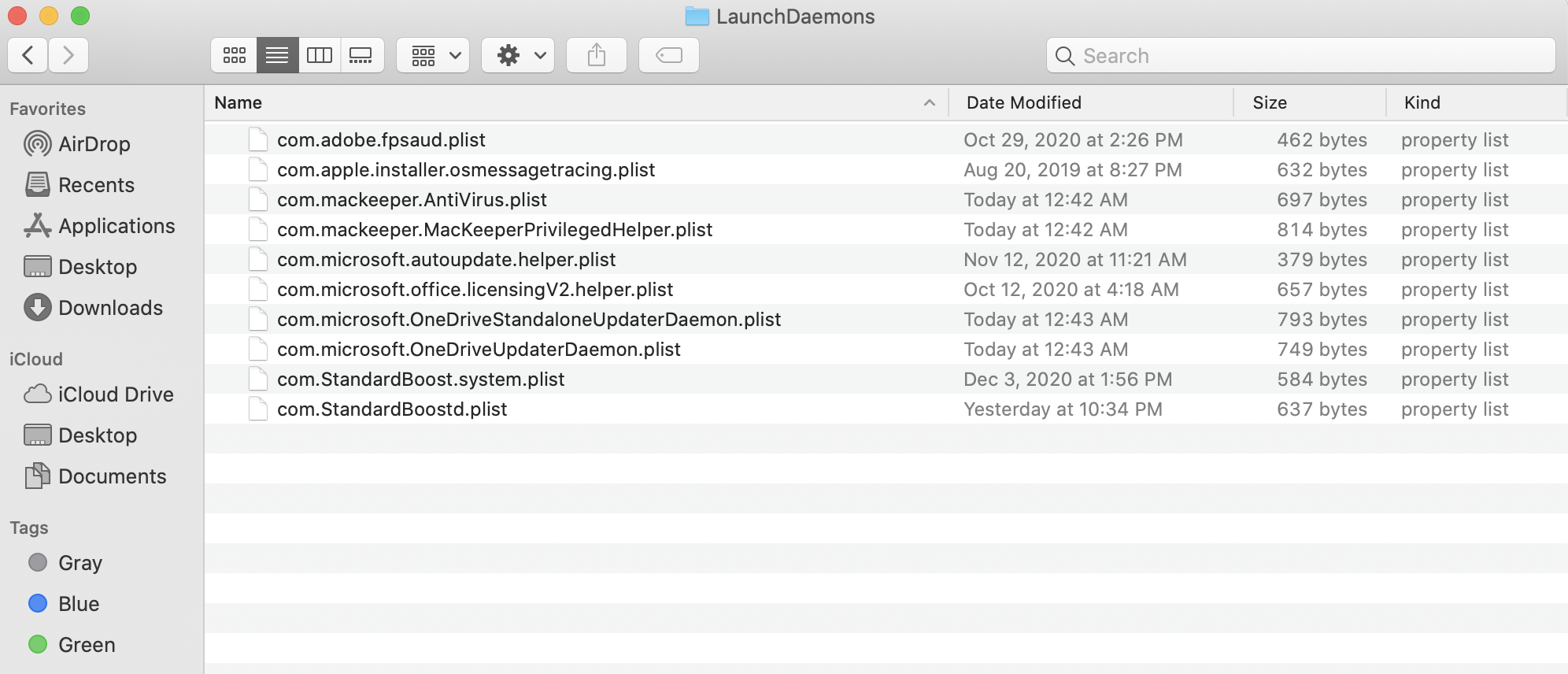Click the 814 bytes size value
This screenshot has height=674, width=1568.
1322,230
